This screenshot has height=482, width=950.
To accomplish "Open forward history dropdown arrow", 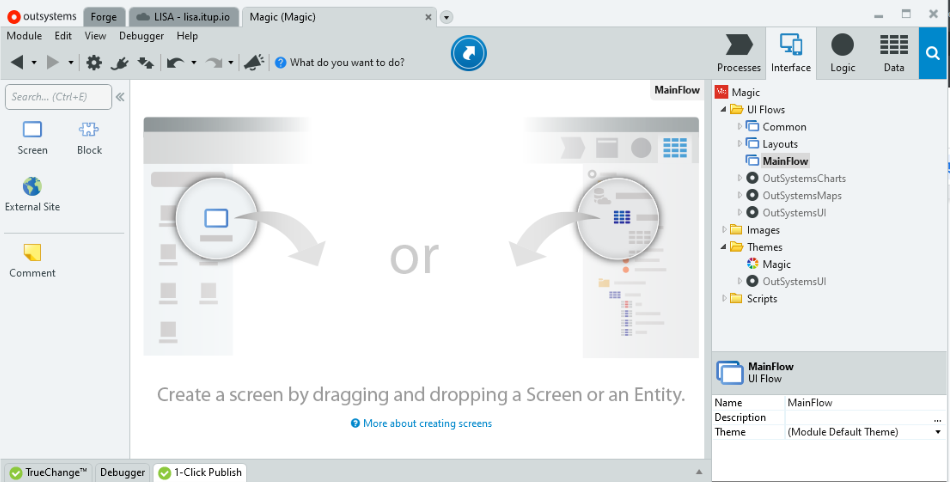I will pos(71,62).
